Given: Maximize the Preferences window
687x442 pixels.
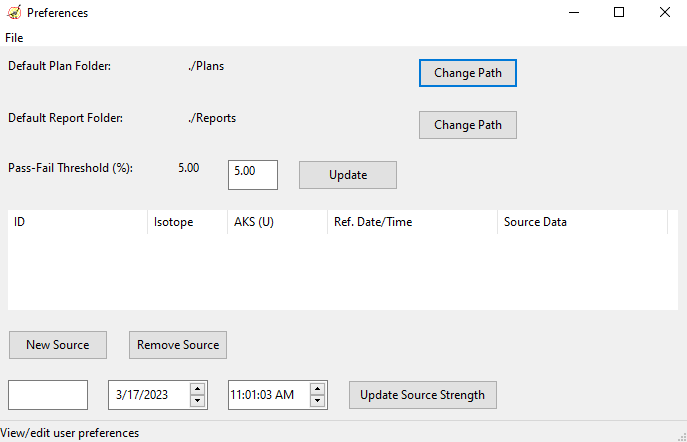Looking at the screenshot, I should 619,12.
